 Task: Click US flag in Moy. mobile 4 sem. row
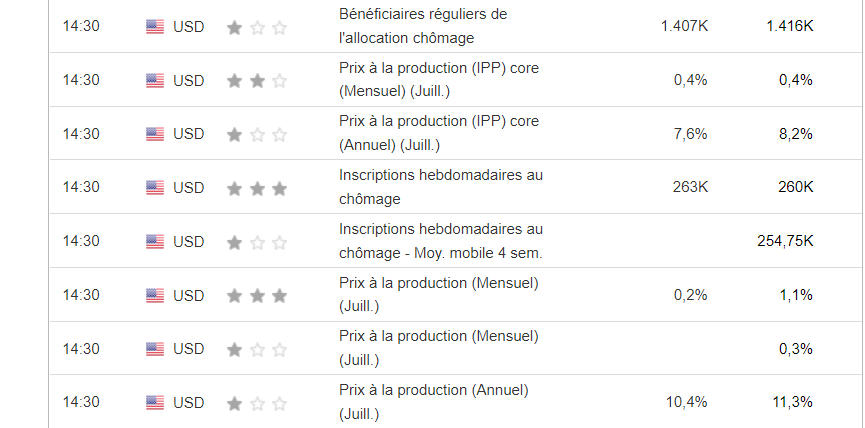(155, 242)
